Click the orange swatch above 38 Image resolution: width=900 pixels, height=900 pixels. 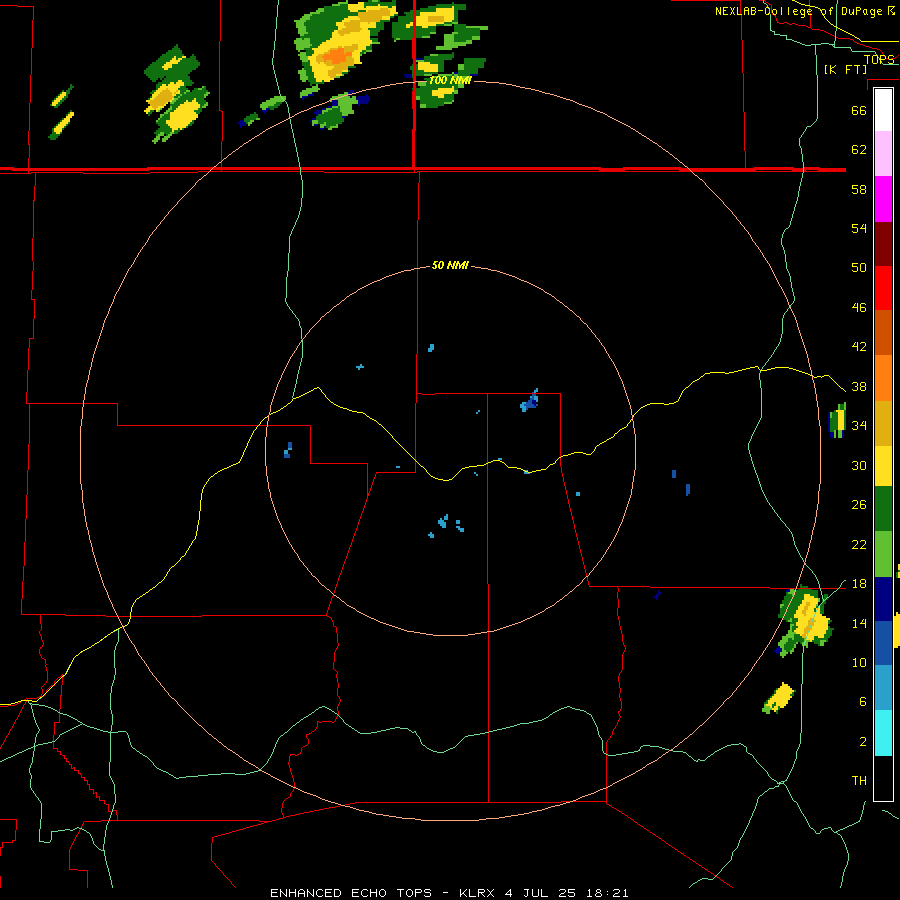(883, 378)
